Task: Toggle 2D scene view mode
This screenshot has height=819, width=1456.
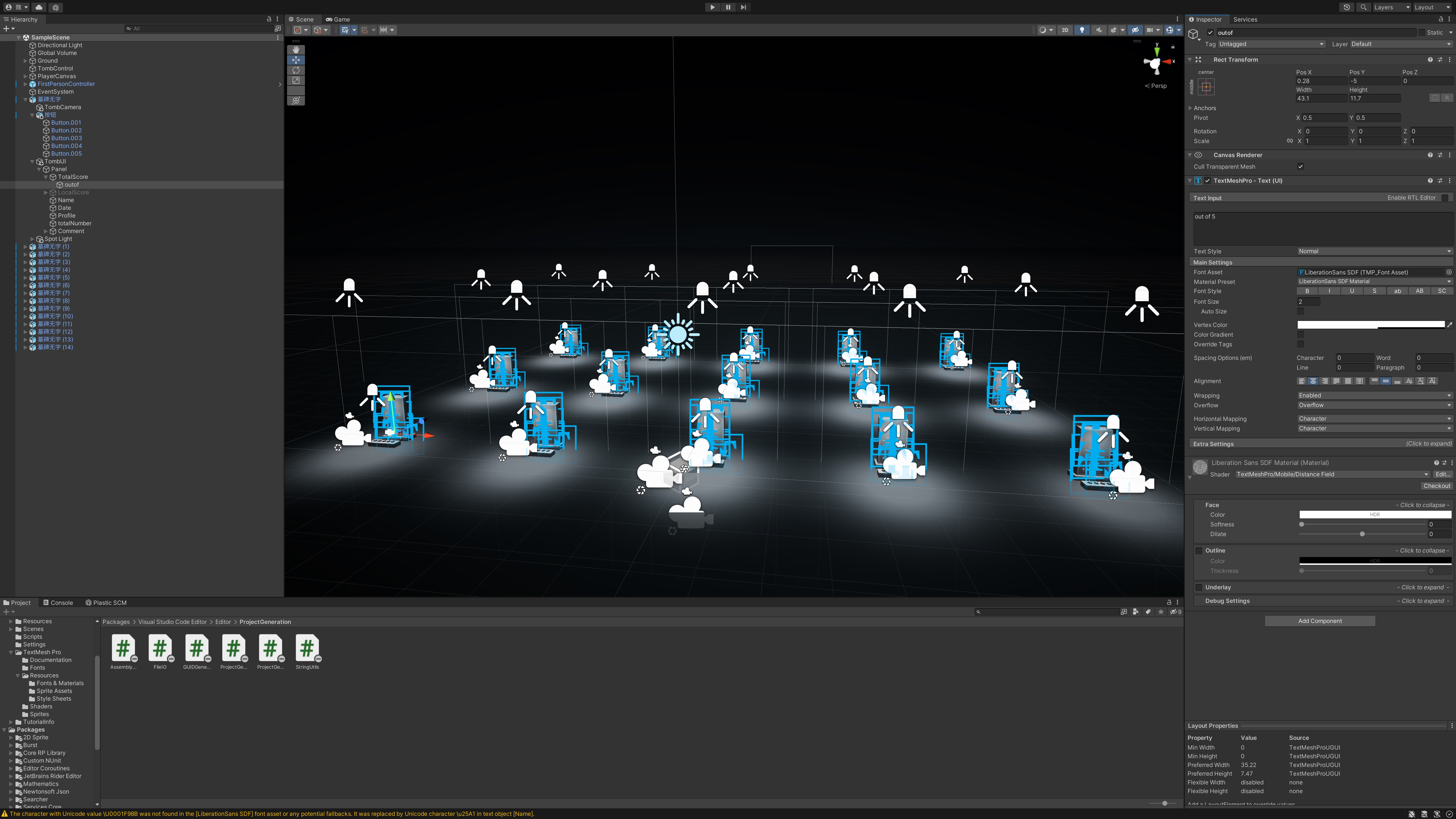Action: 1065,30
